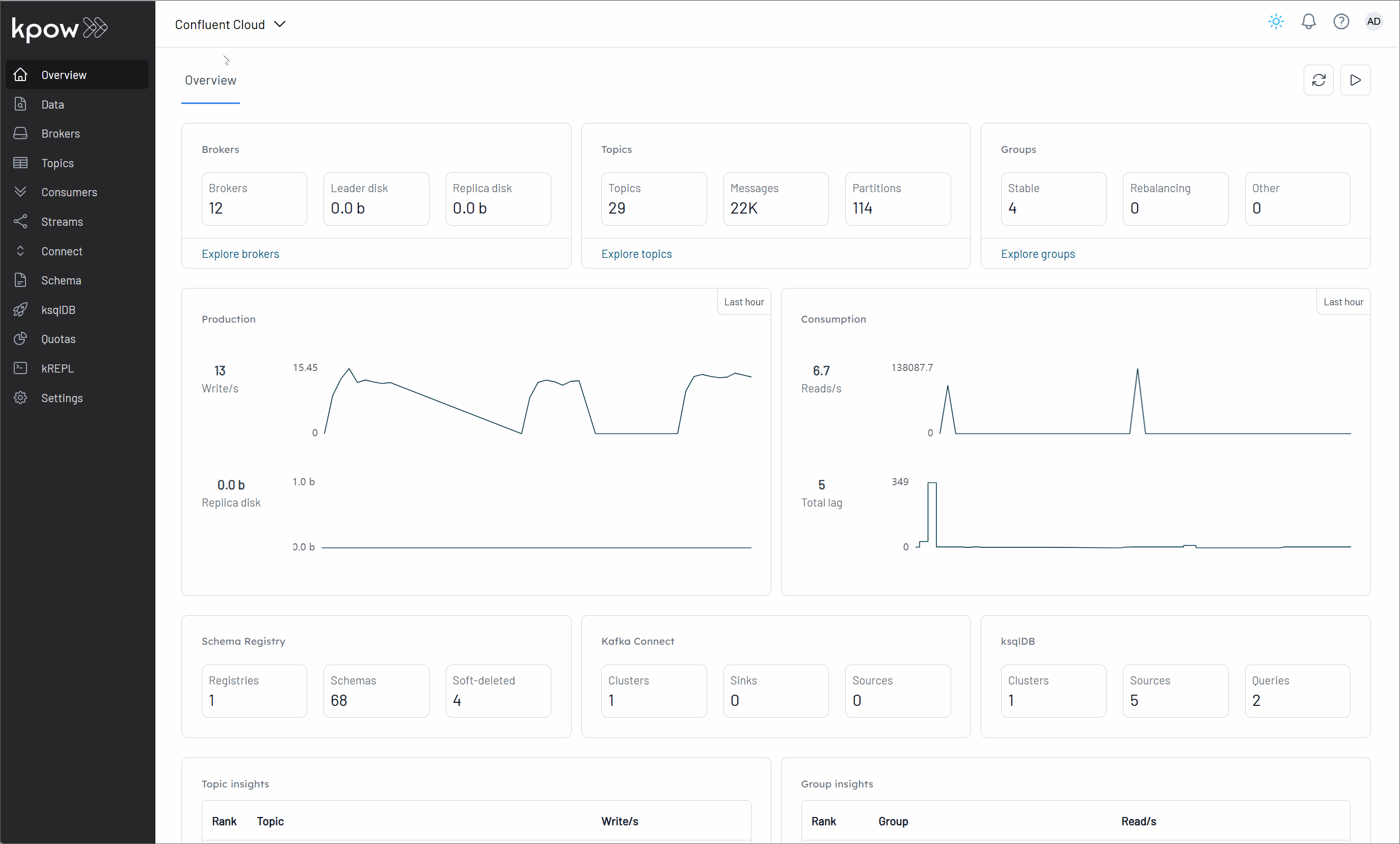Navigate to Consumers in sidebar

tap(69, 192)
